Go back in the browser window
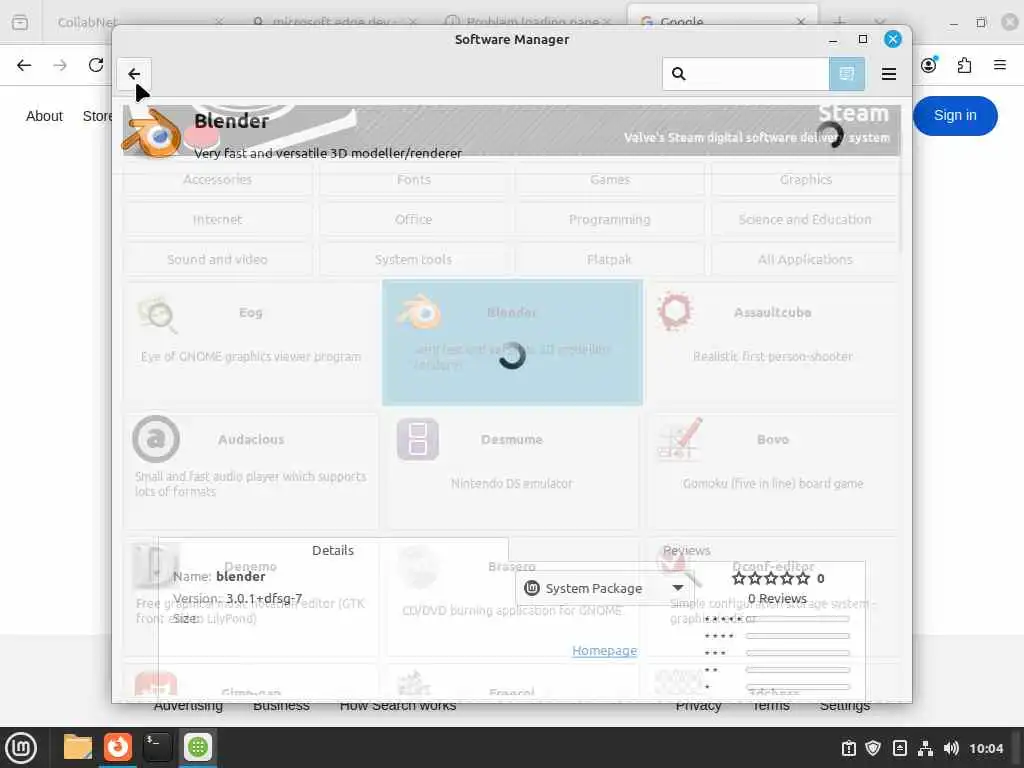 pos(24,65)
